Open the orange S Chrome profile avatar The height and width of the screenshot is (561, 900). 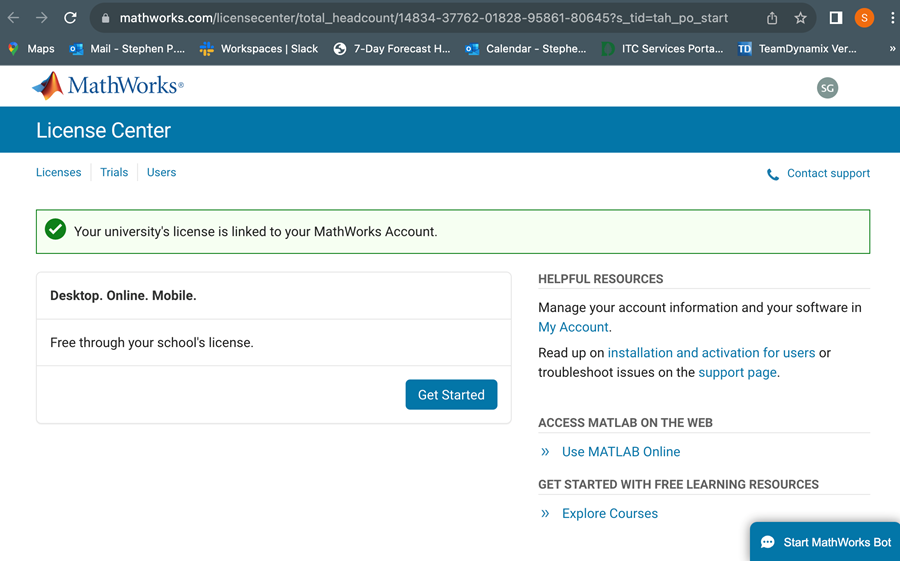864,18
